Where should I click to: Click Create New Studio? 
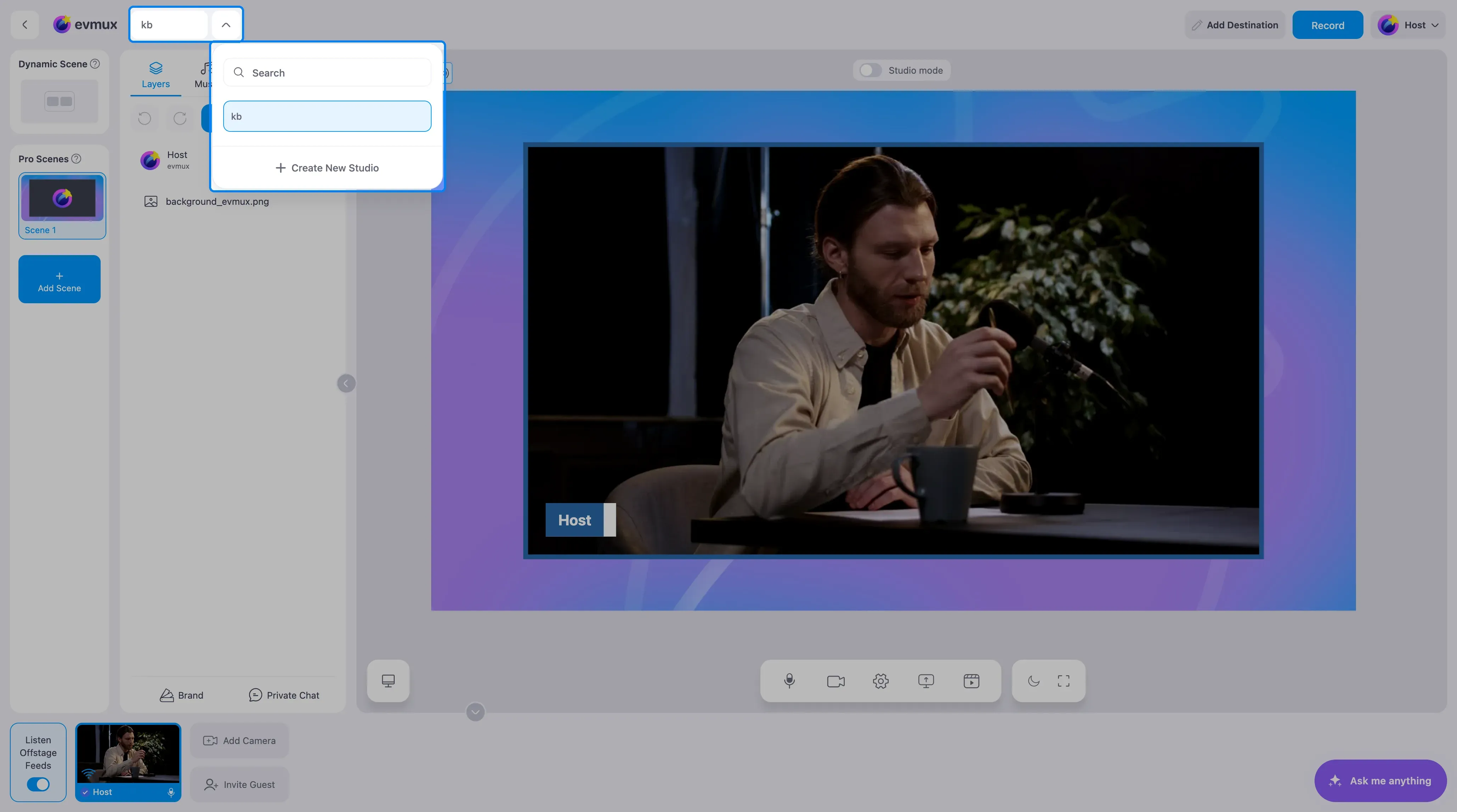[x=327, y=168]
